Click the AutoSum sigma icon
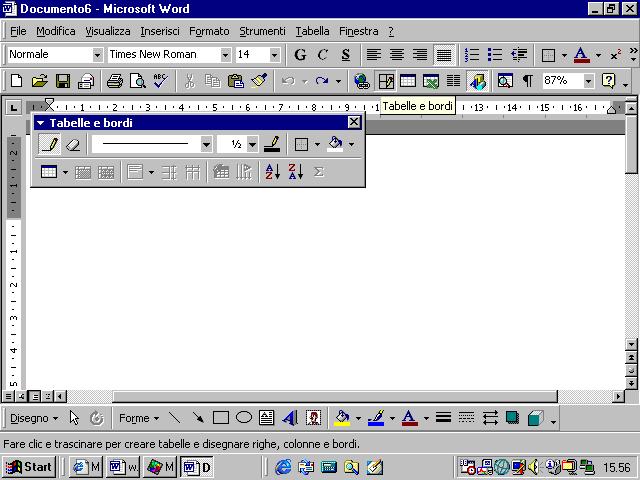Image resolution: width=640 pixels, height=480 pixels. [318, 172]
